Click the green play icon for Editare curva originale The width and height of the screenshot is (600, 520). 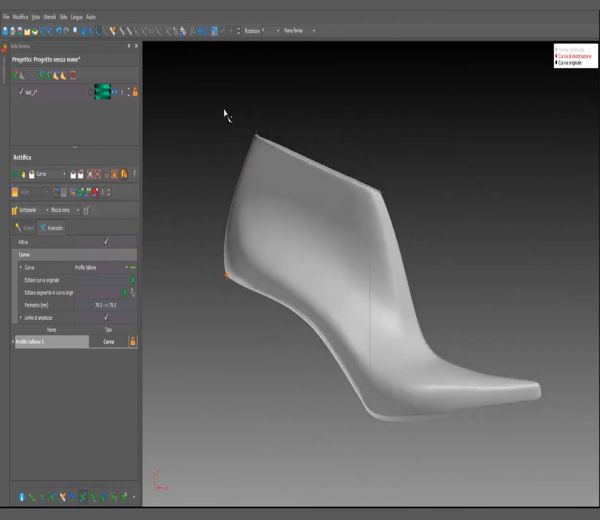click(x=132, y=280)
